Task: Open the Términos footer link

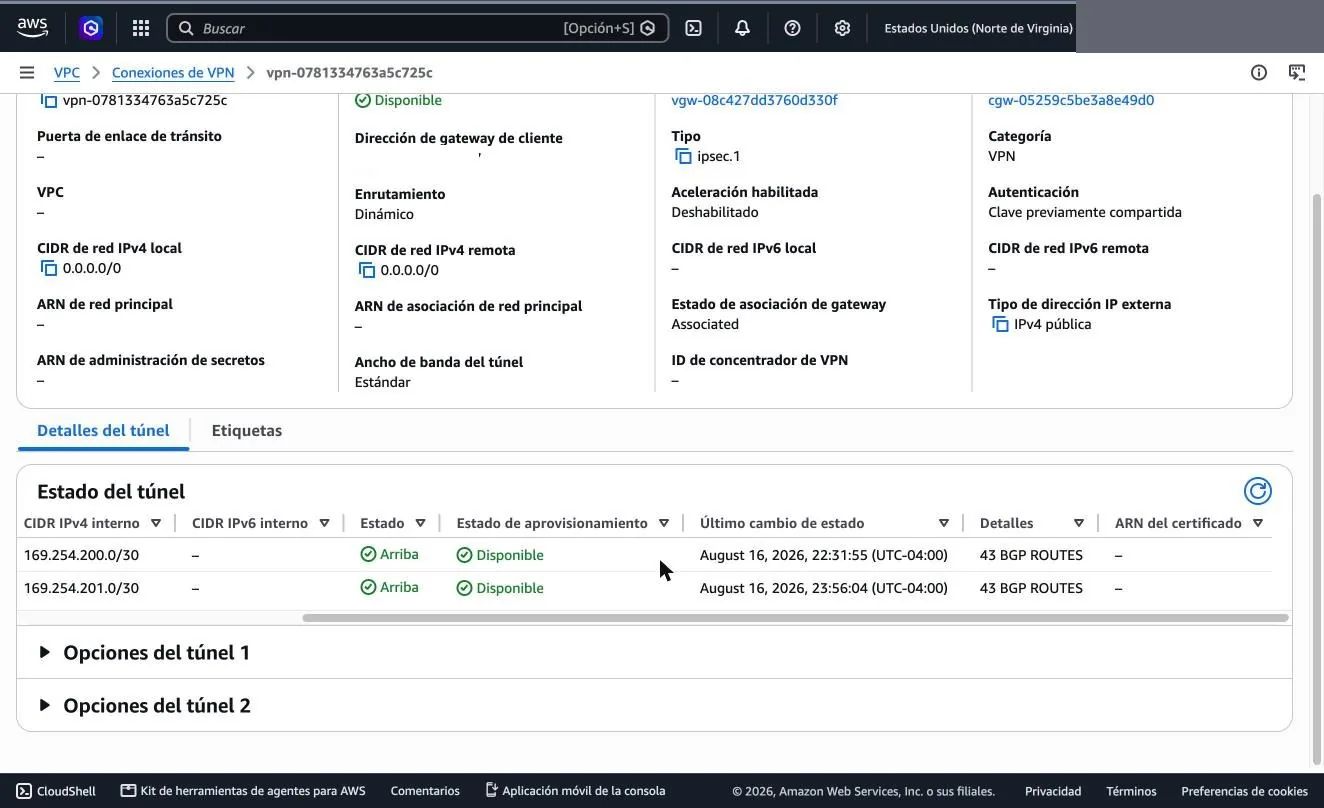Action: (x=1131, y=791)
